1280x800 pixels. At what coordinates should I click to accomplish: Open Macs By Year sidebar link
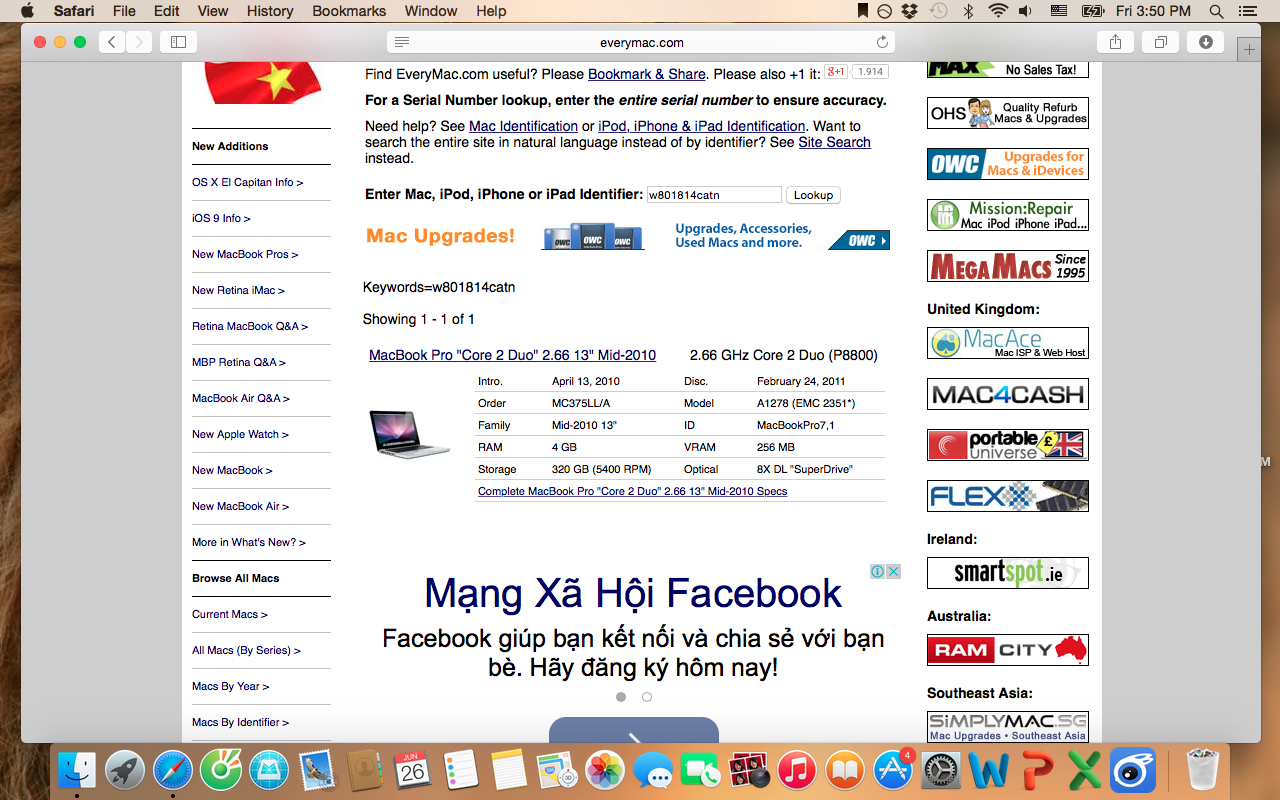230,686
